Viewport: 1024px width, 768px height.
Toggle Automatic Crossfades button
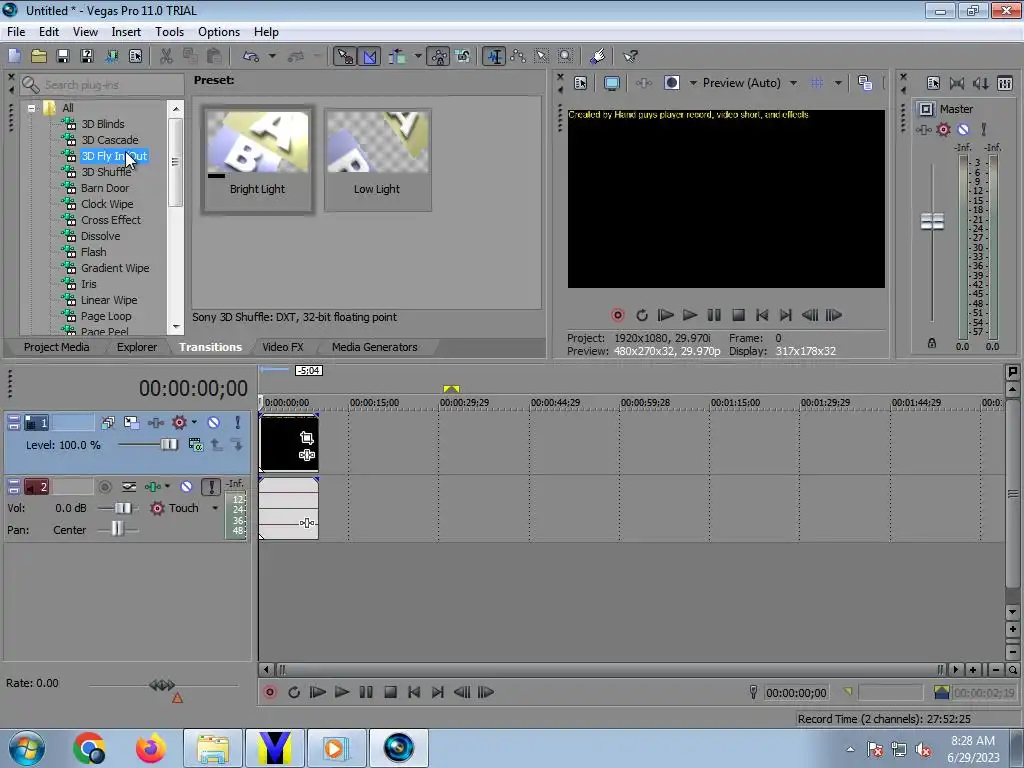(370, 56)
